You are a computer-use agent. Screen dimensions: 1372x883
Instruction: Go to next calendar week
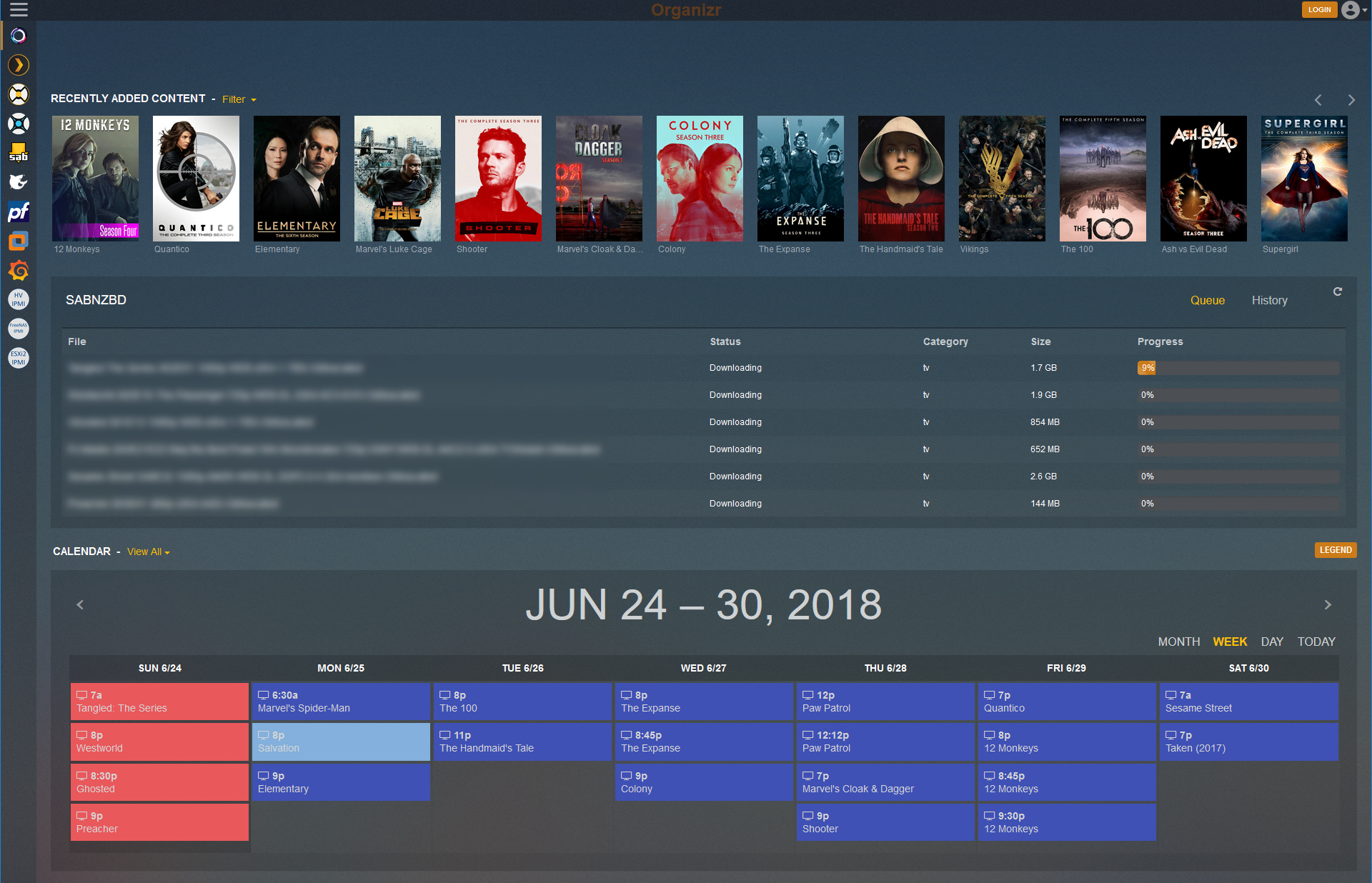pos(1328,605)
